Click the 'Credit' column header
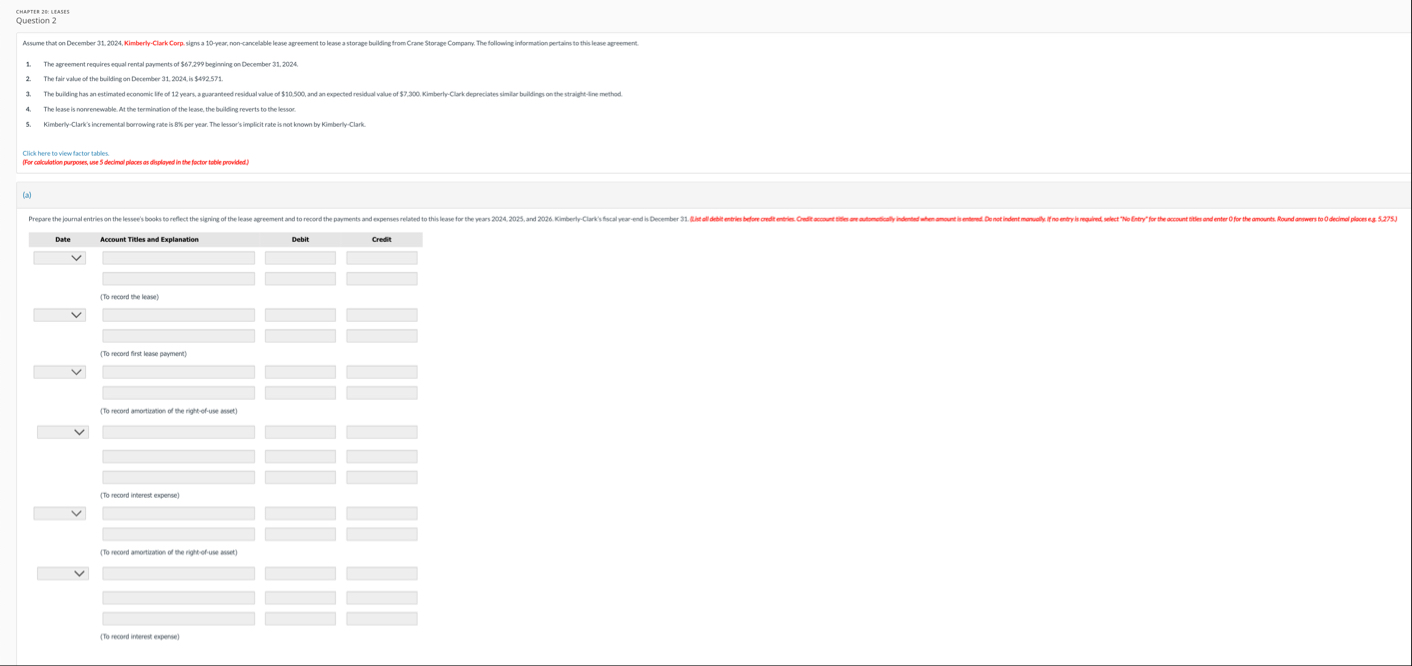Image resolution: width=1412 pixels, height=666 pixels. [381, 239]
